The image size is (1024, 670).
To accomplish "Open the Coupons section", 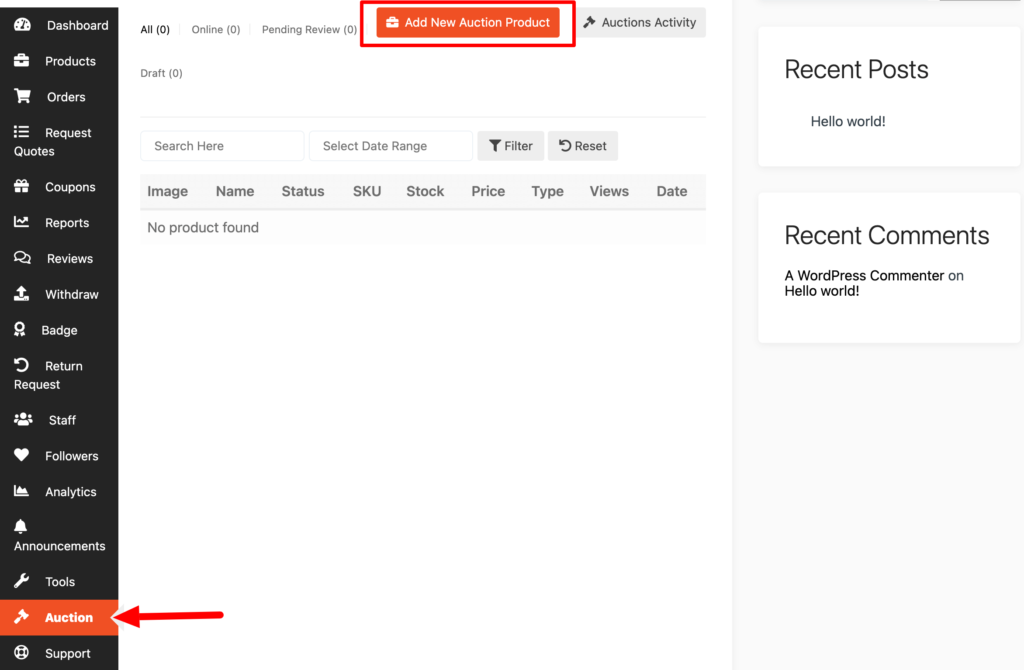I will tap(59, 187).
